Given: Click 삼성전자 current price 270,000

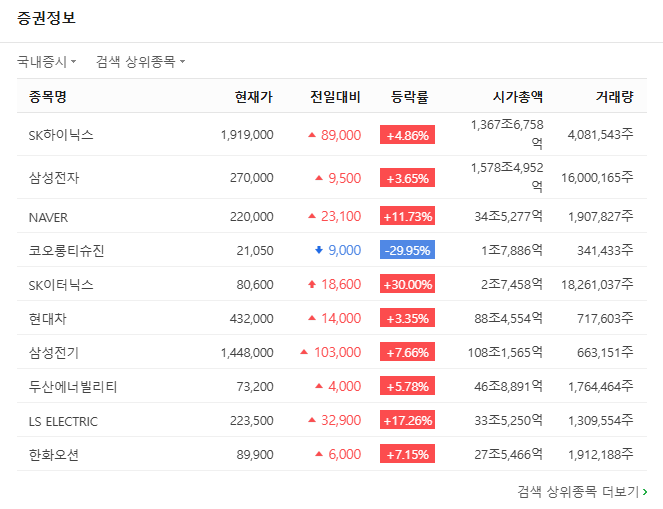Looking at the screenshot, I should pyautogui.click(x=252, y=178).
